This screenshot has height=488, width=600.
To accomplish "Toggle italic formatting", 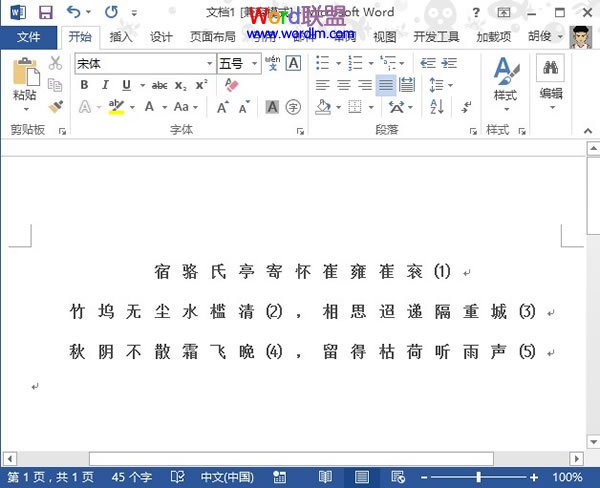I will click(106, 85).
